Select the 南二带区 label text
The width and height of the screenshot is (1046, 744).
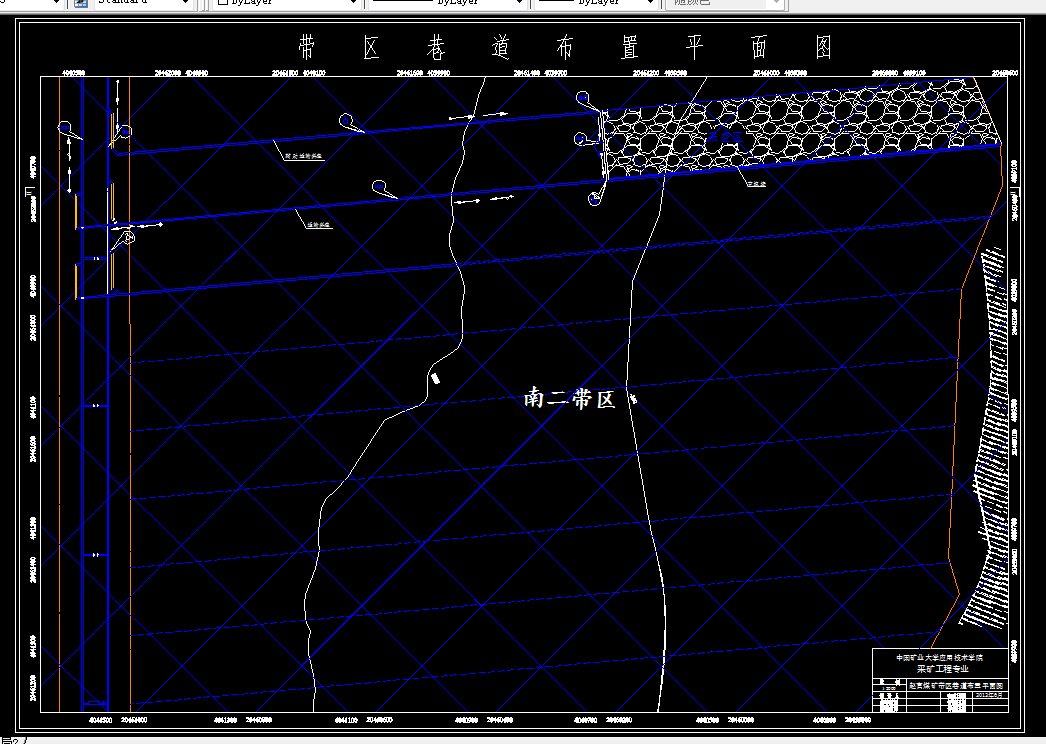[569, 398]
